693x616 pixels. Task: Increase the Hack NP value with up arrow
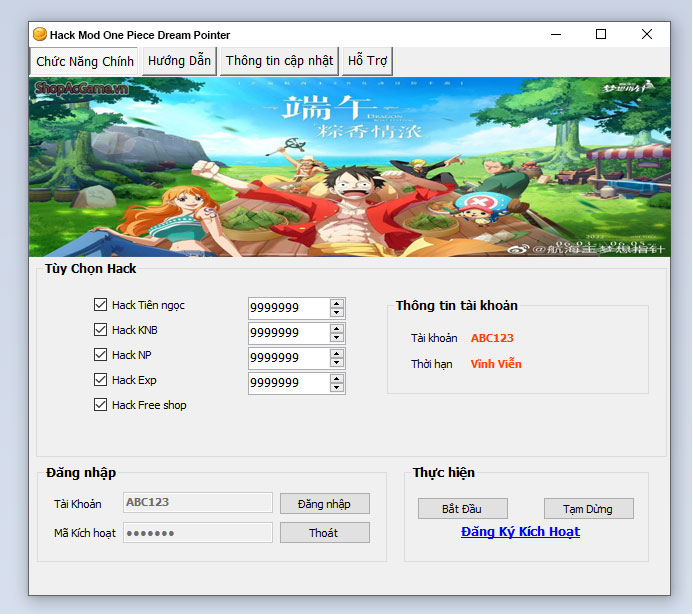tap(337, 354)
